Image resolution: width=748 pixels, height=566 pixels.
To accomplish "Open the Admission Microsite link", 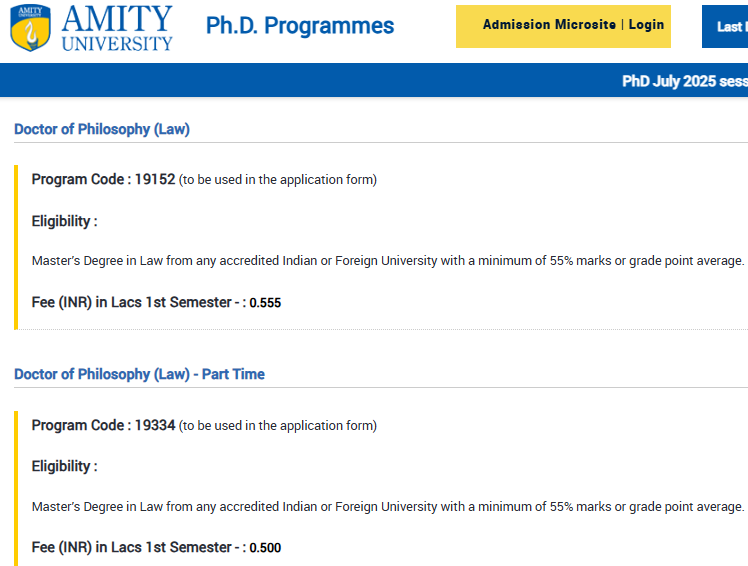I will coord(549,25).
